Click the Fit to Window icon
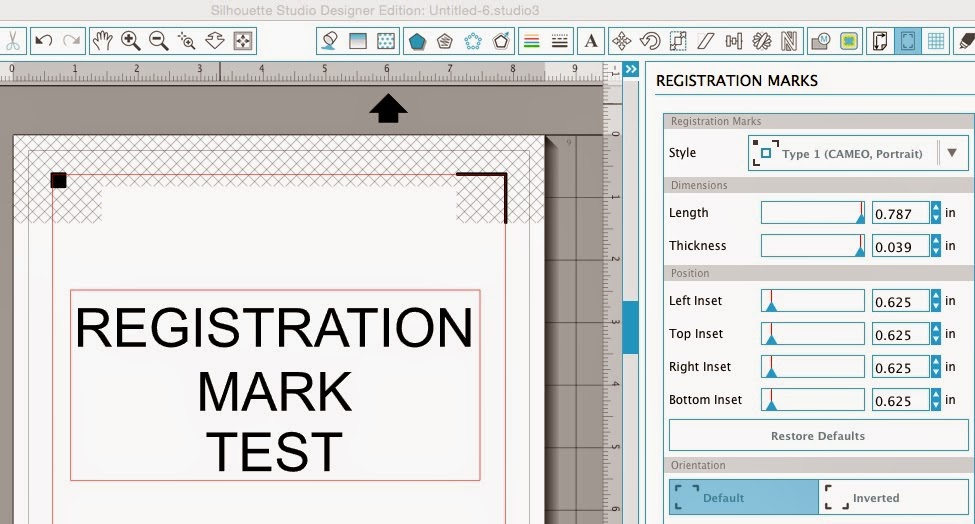The height and width of the screenshot is (524, 975). click(243, 41)
